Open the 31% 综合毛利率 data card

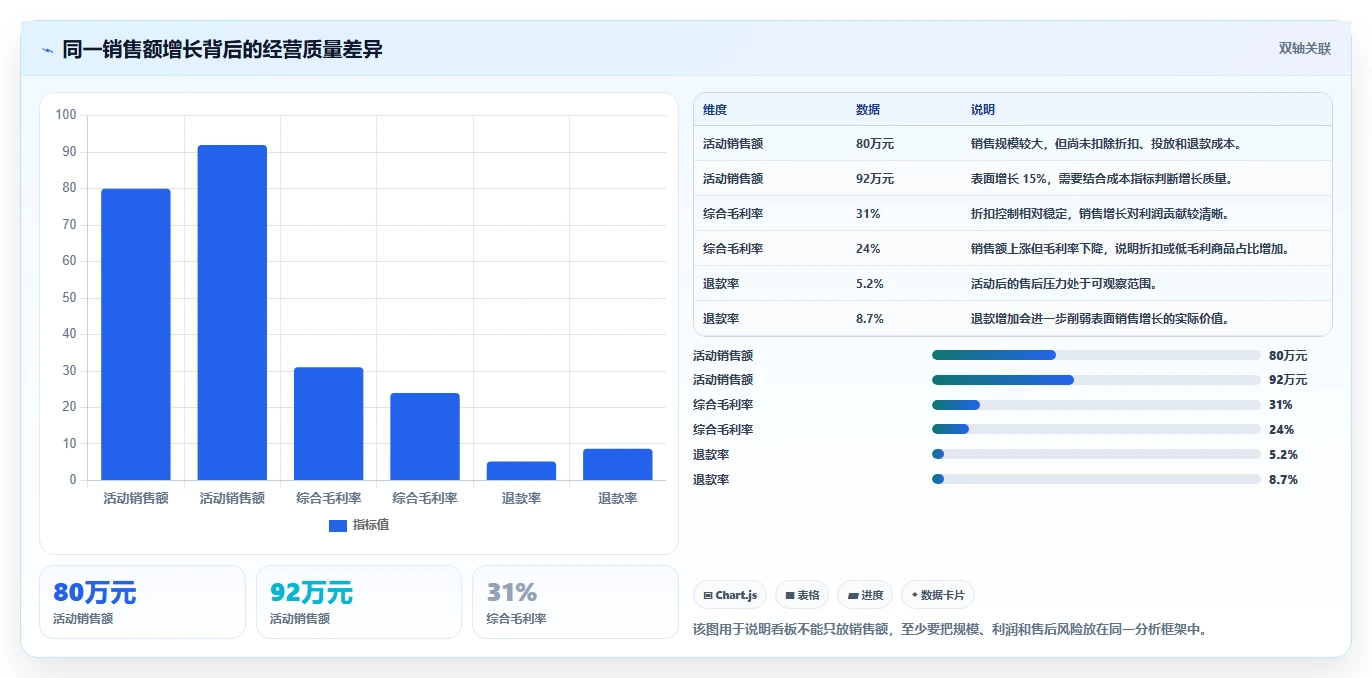point(575,602)
